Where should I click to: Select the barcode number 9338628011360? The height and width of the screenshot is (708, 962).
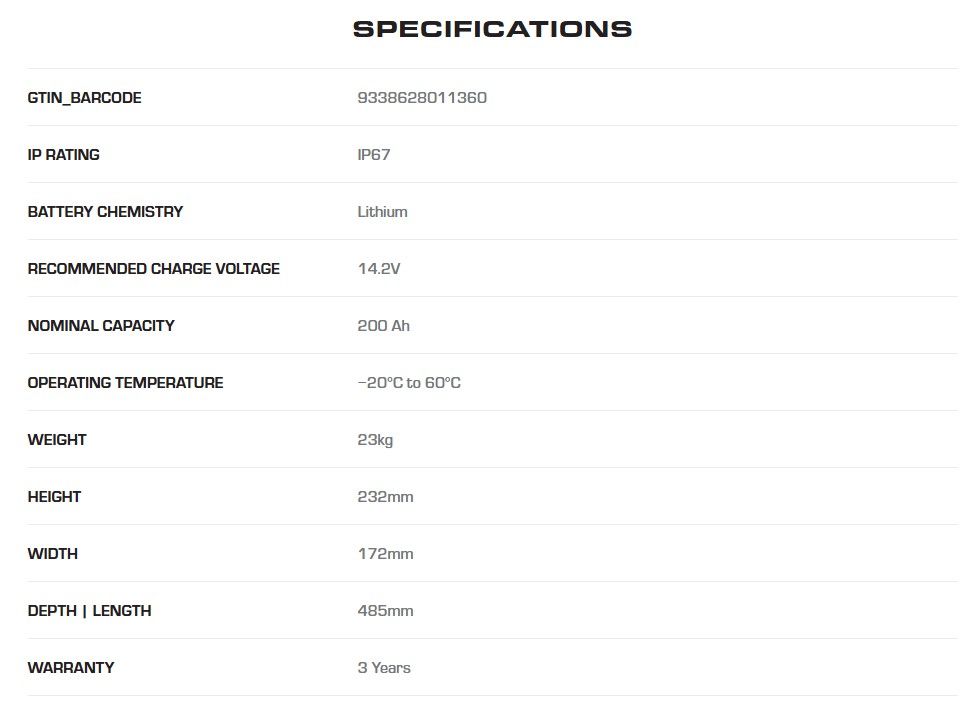point(422,98)
